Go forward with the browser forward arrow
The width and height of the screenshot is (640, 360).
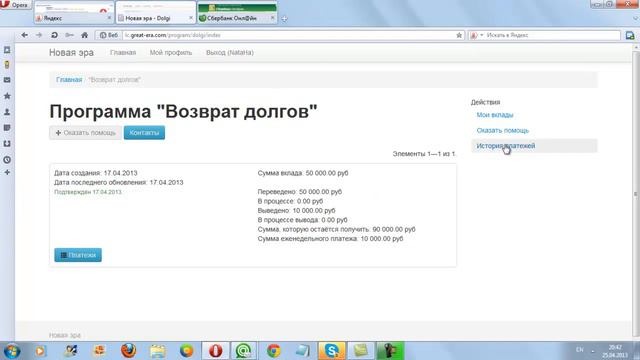coord(39,35)
